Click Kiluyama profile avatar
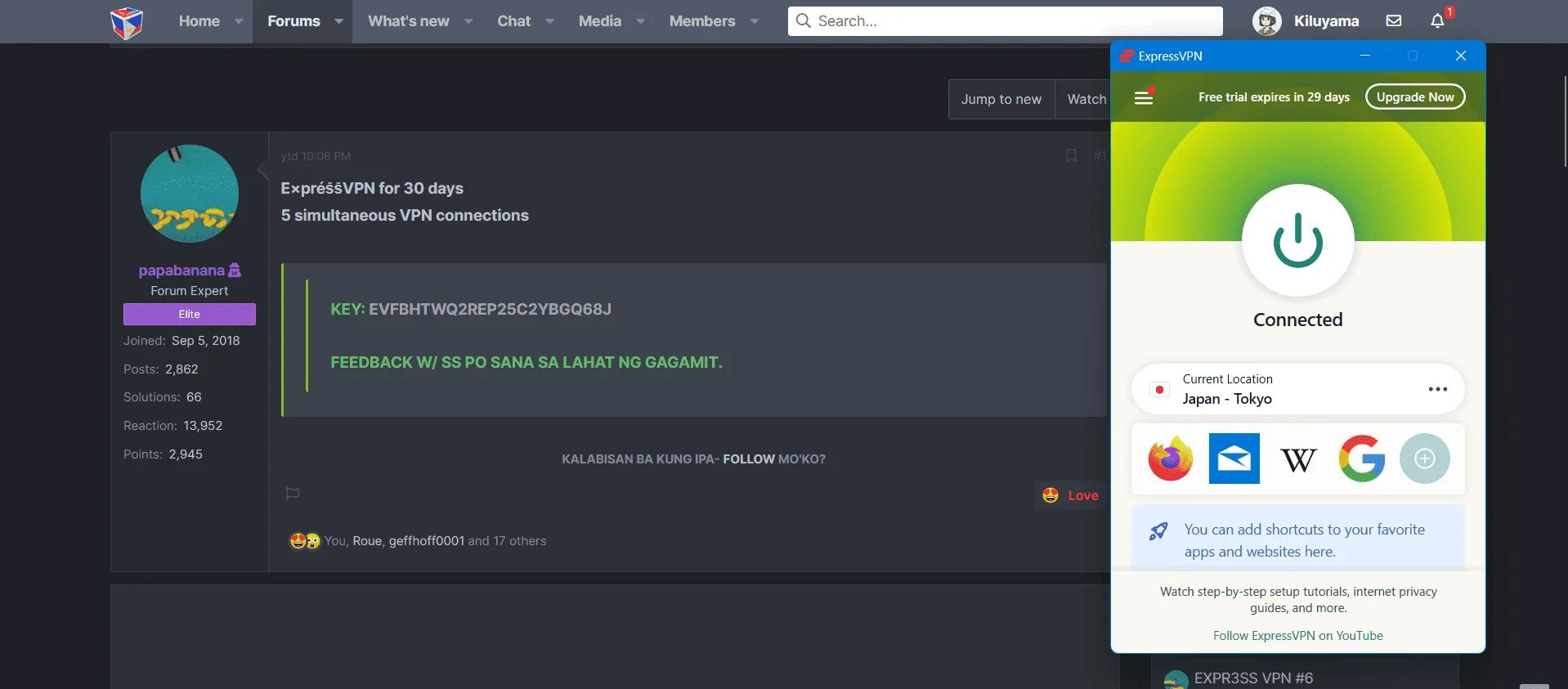The width and height of the screenshot is (1568, 689). 1267,21
